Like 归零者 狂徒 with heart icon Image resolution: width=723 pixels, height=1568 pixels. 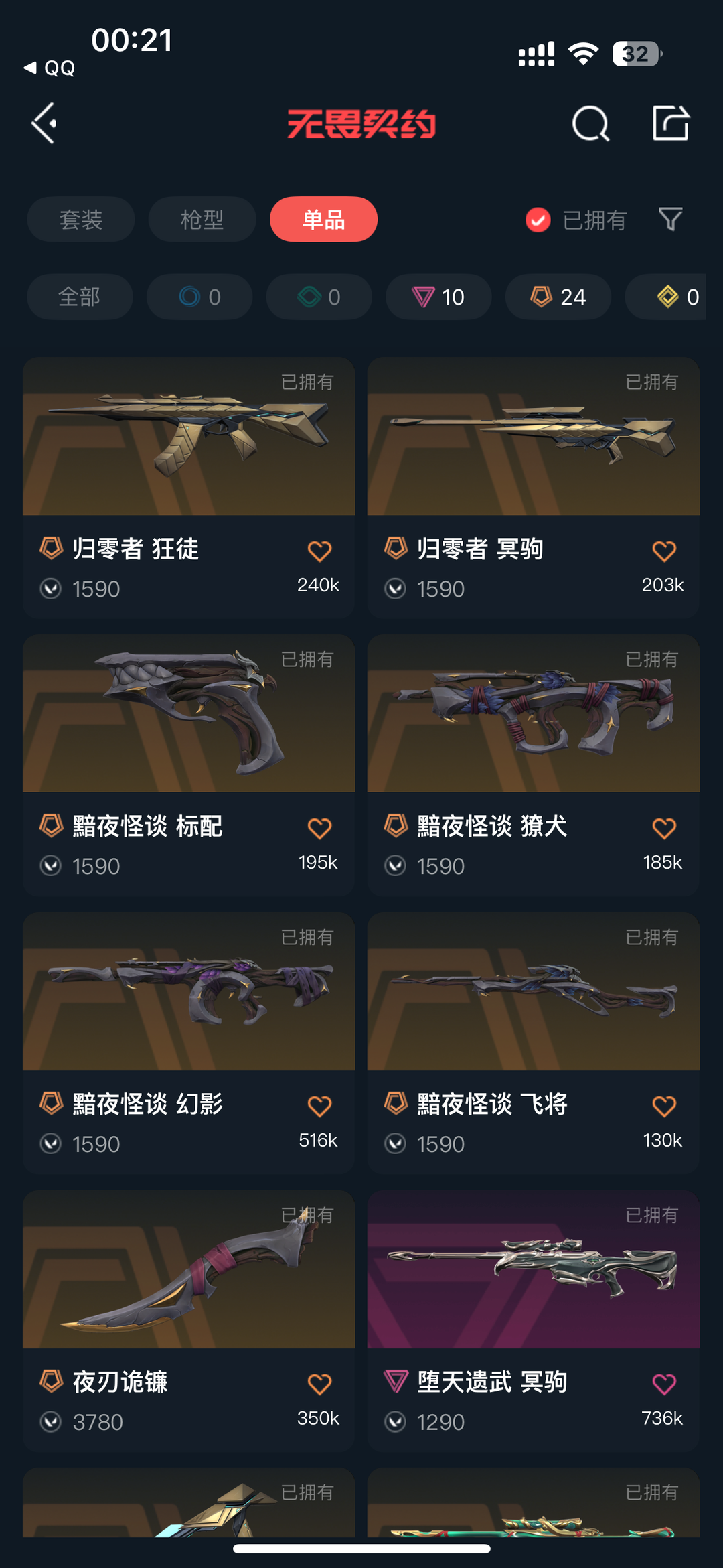click(319, 551)
